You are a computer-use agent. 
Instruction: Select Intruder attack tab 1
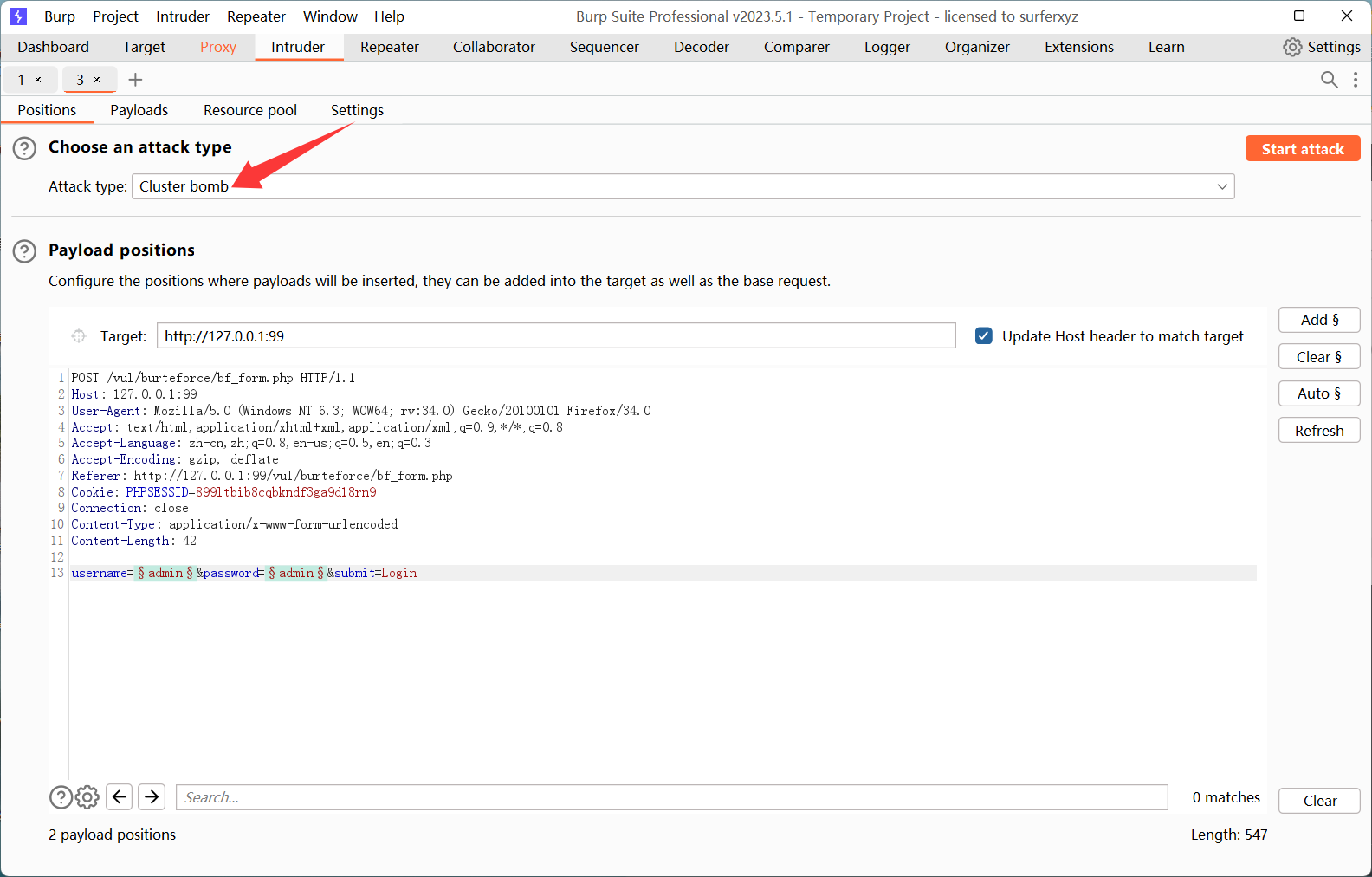coord(22,80)
